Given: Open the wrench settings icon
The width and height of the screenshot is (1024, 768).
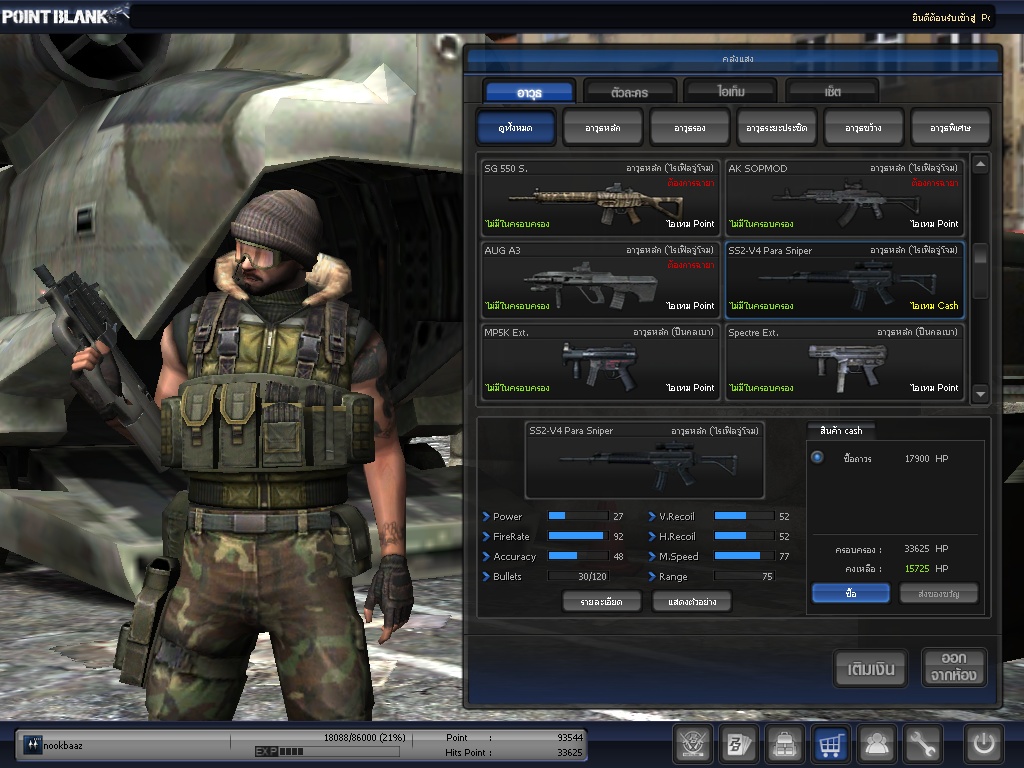Looking at the screenshot, I should pyautogui.click(x=922, y=743).
